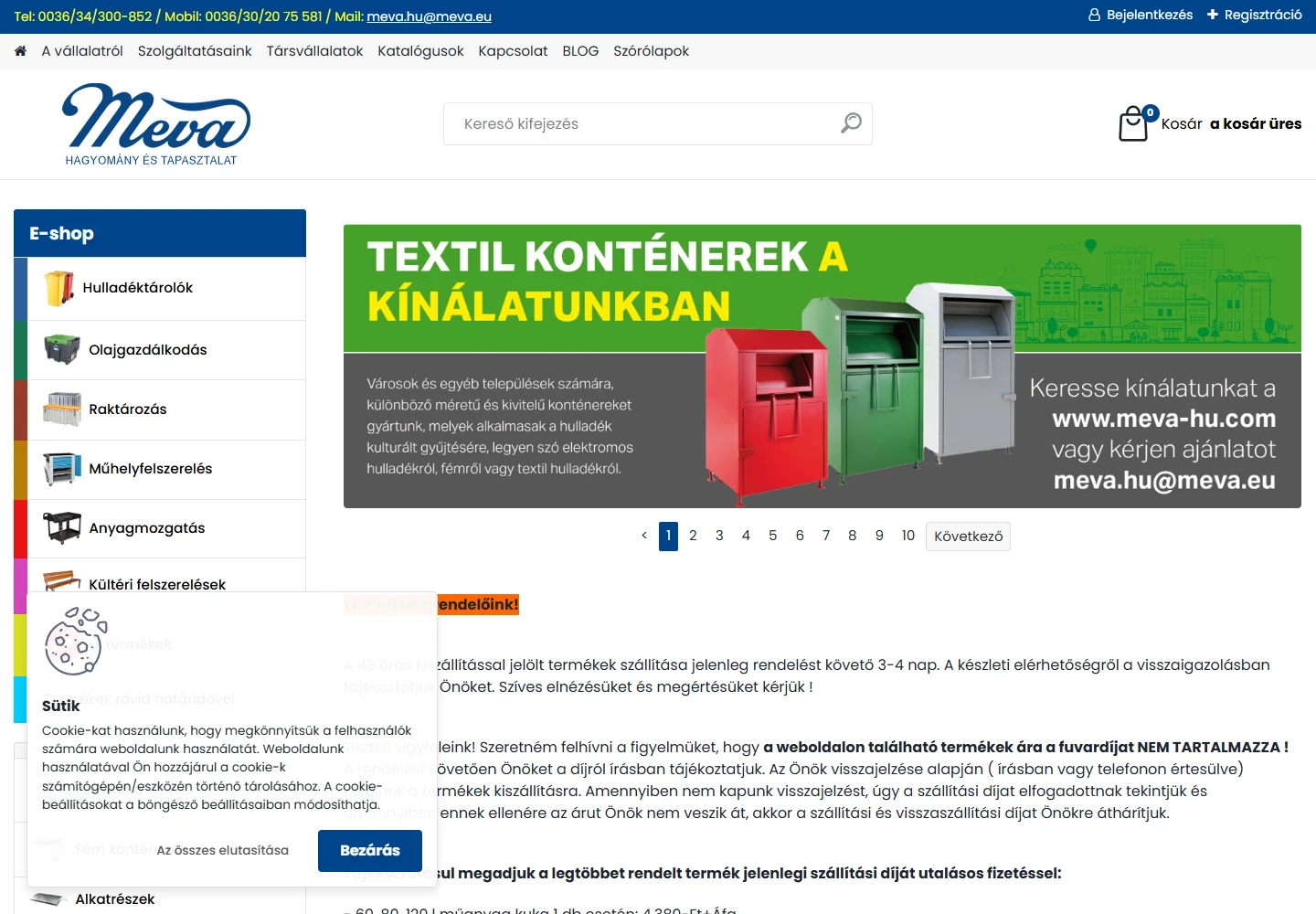The height and width of the screenshot is (914, 1316).
Task: Click the cookie icon in consent popup
Action: [x=76, y=641]
